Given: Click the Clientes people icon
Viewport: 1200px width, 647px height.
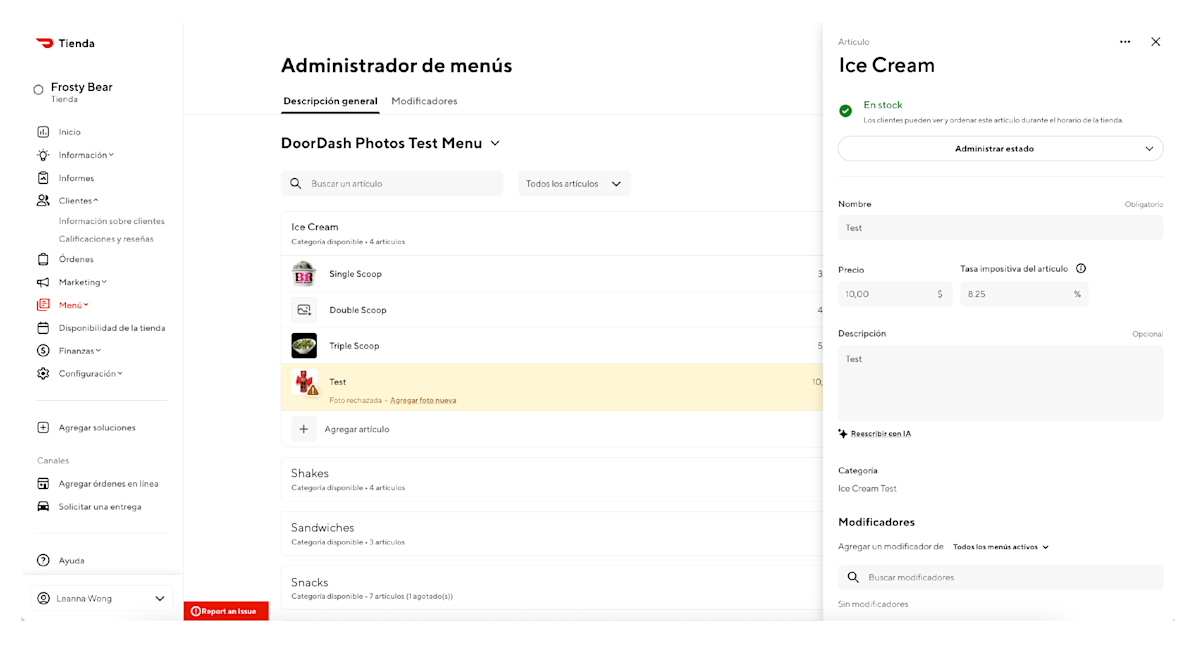Looking at the screenshot, I should coord(43,200).
